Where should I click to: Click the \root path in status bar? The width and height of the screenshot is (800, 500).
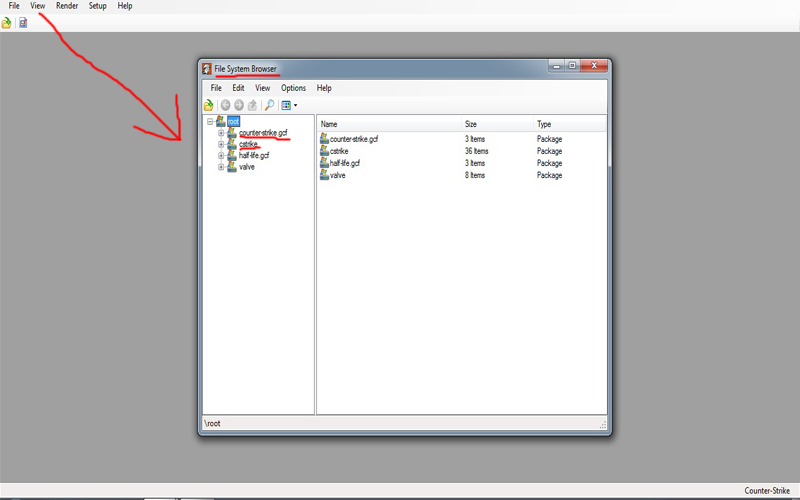point(212,423)
